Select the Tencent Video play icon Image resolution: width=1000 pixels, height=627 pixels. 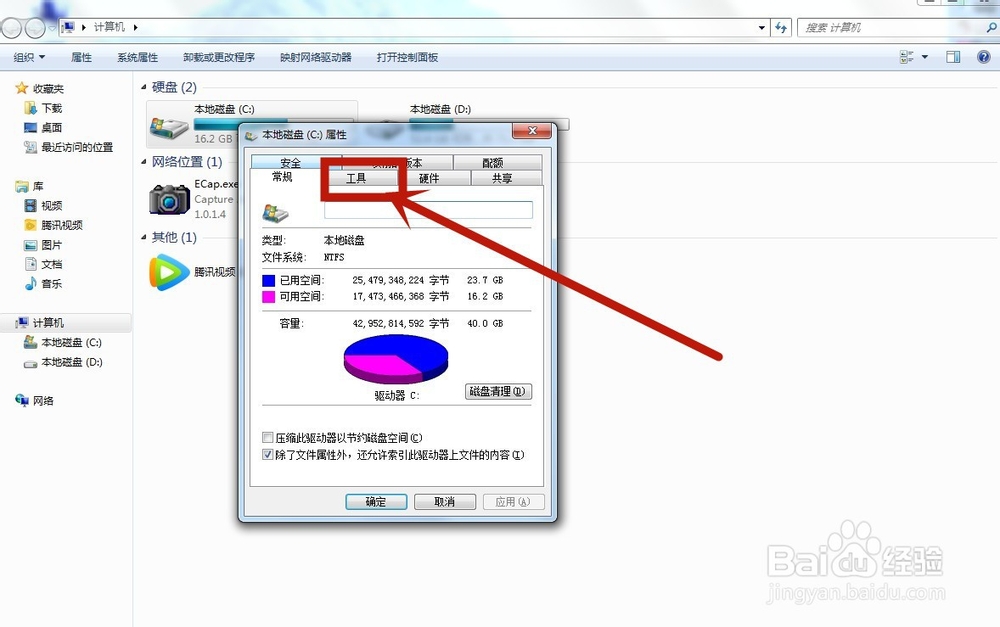click(169, 272)
